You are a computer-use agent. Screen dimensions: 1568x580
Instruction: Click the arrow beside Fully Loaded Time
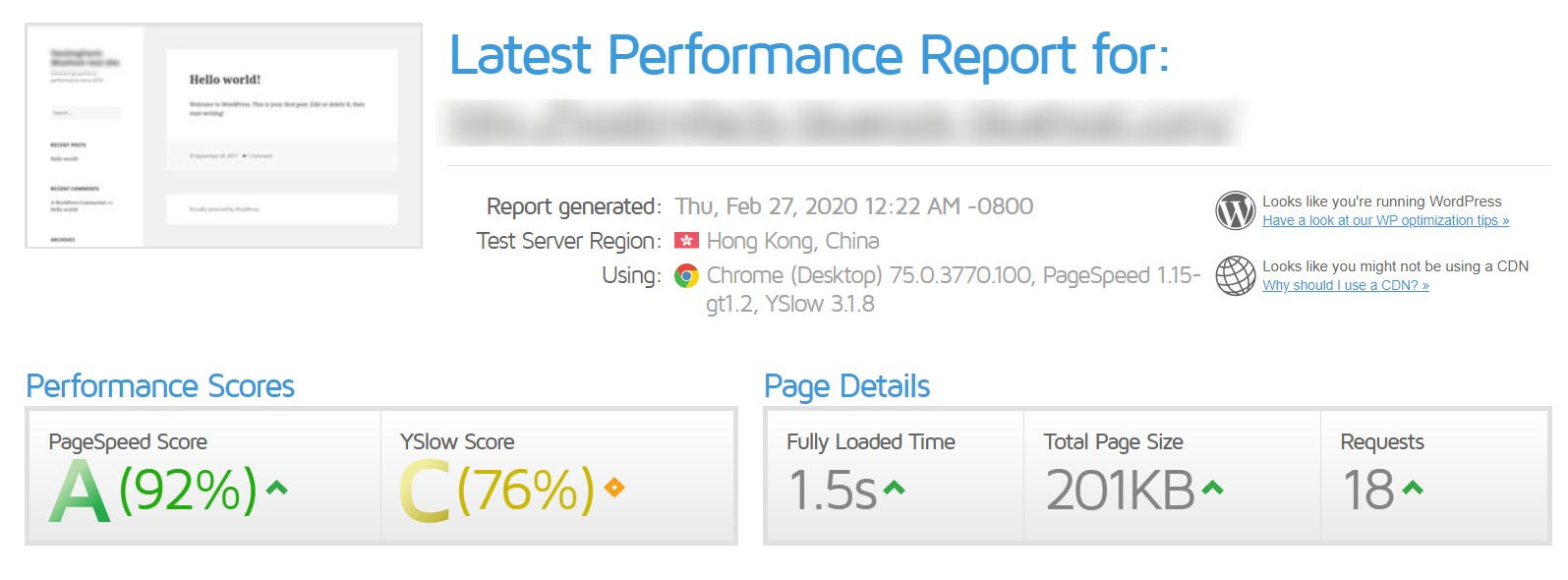(x=893, y=486)
